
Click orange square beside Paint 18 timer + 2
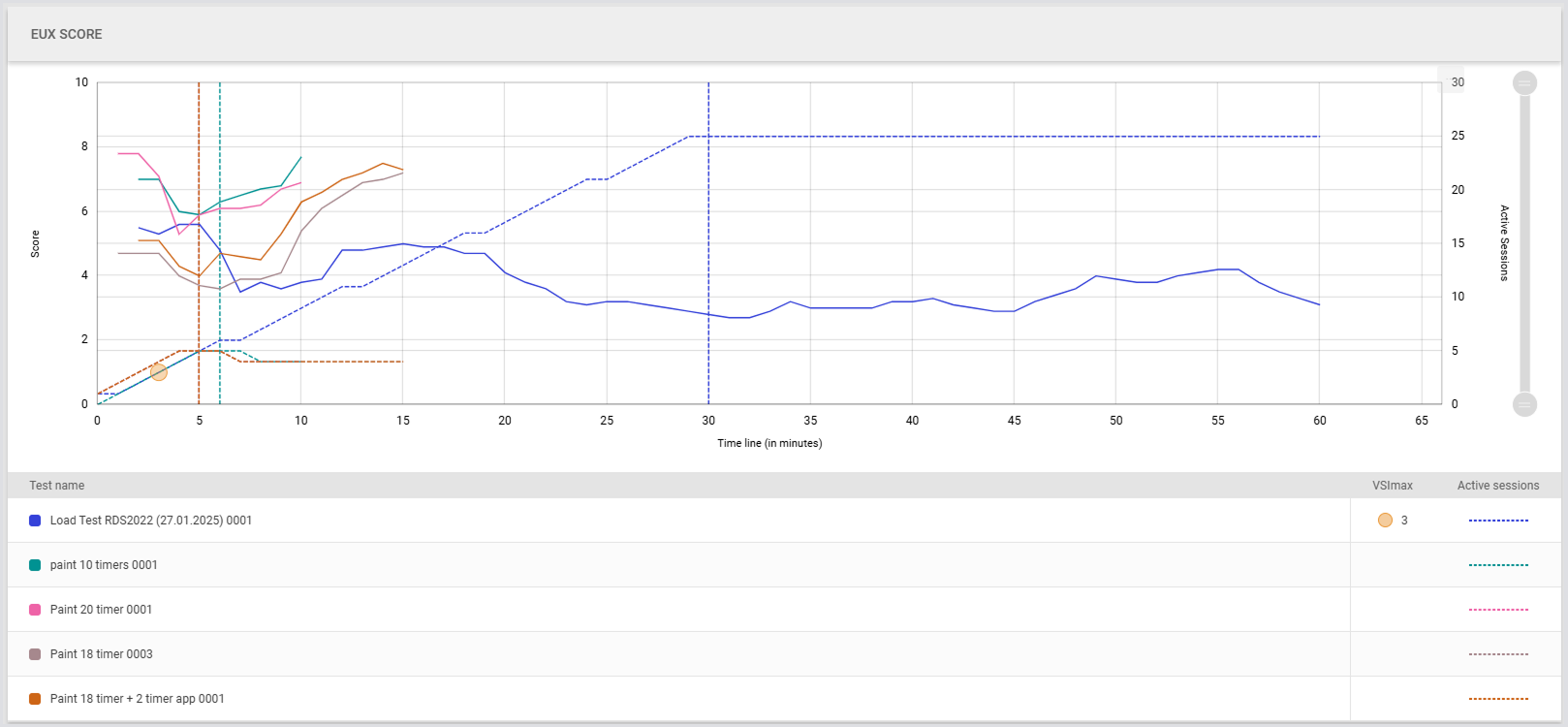35,699
